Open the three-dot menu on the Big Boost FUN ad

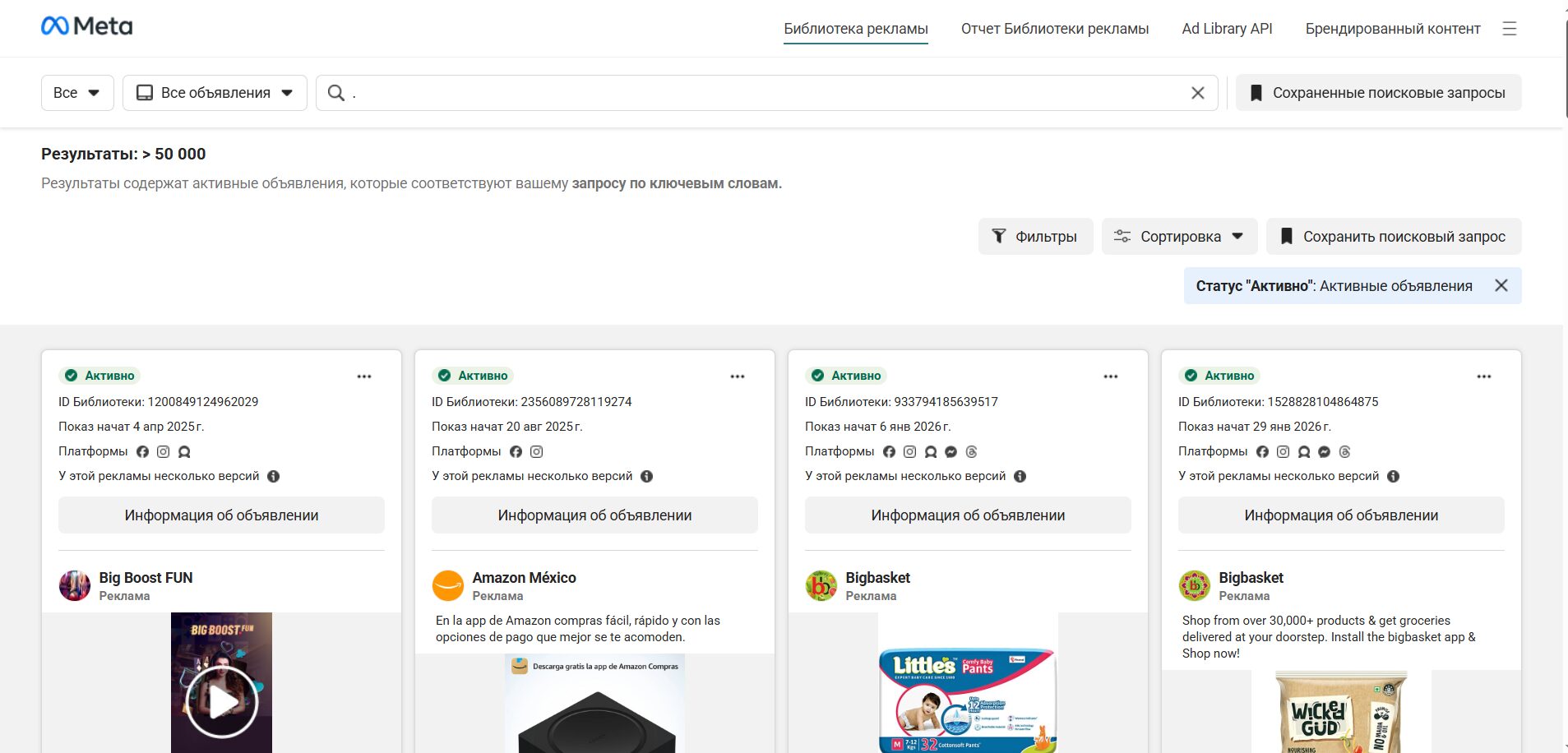coord(364,376)
